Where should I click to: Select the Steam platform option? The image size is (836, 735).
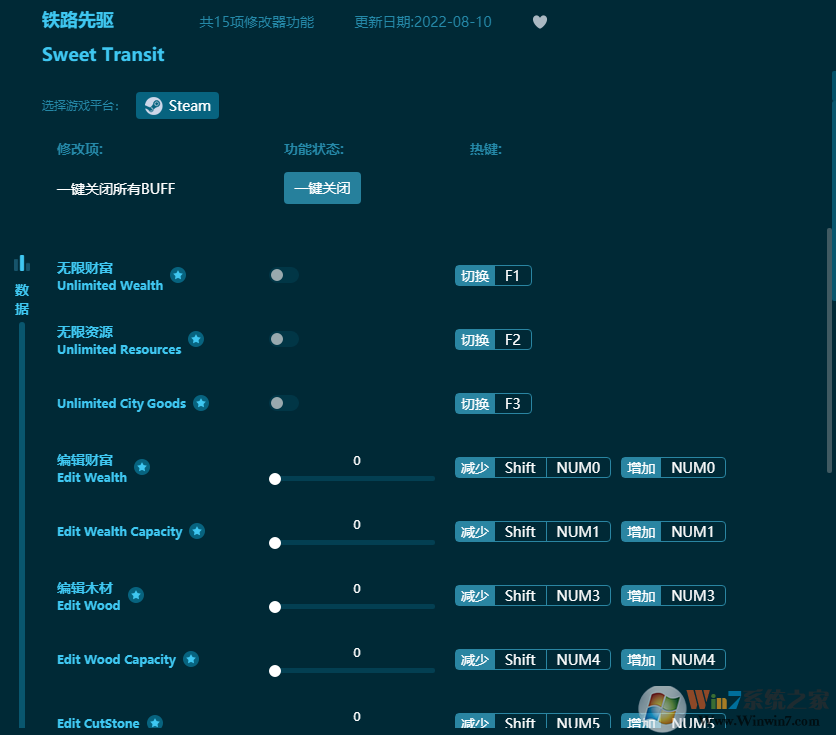(177, 105)
